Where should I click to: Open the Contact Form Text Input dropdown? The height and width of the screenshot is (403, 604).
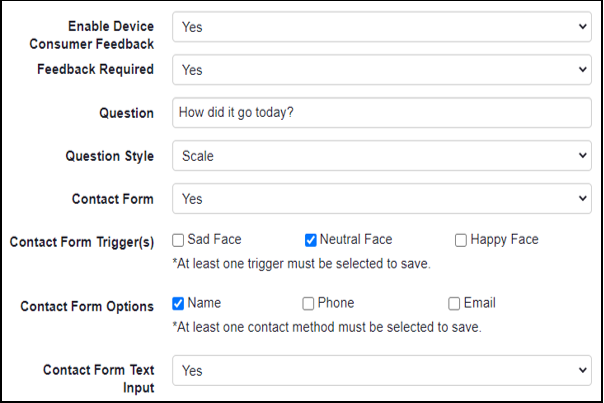[x=381, y=370]
